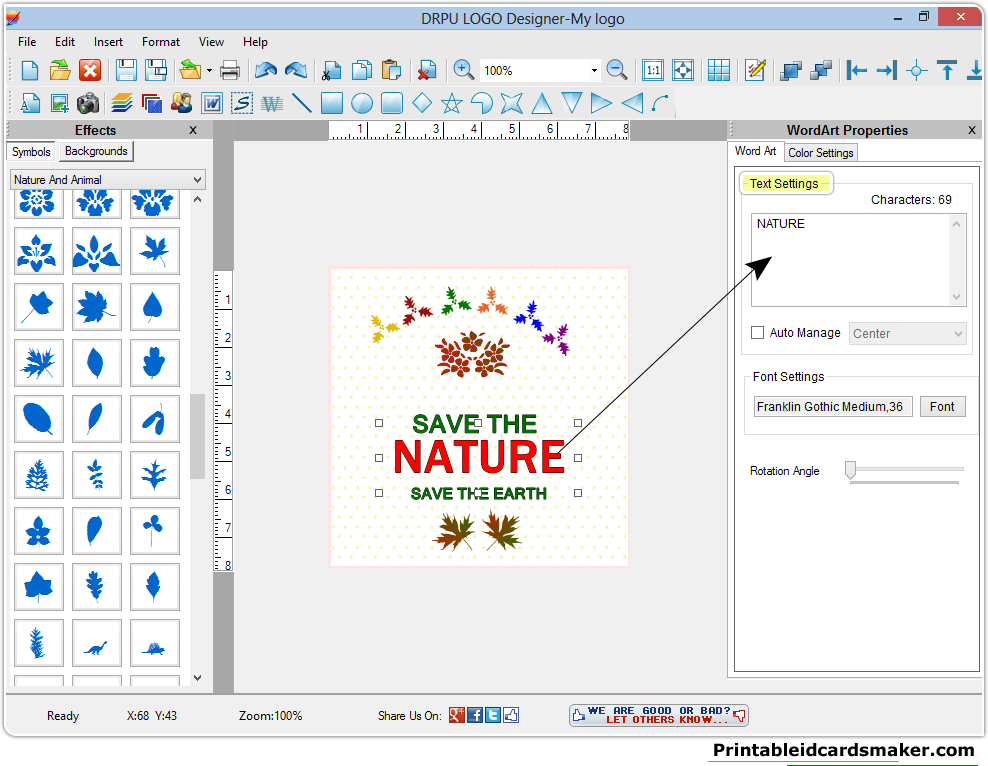Paste from the clipboard icon
The image size is (988, 766).
(x=391, y=70)
